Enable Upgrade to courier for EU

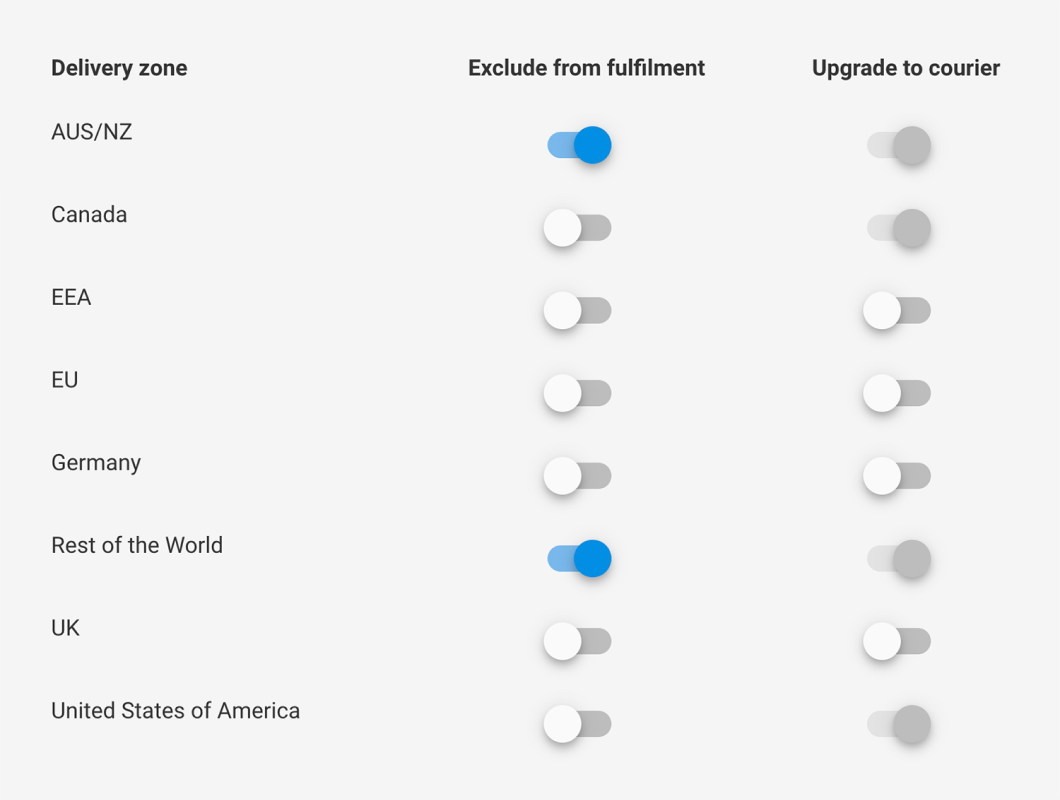click(x=898, y=393)
